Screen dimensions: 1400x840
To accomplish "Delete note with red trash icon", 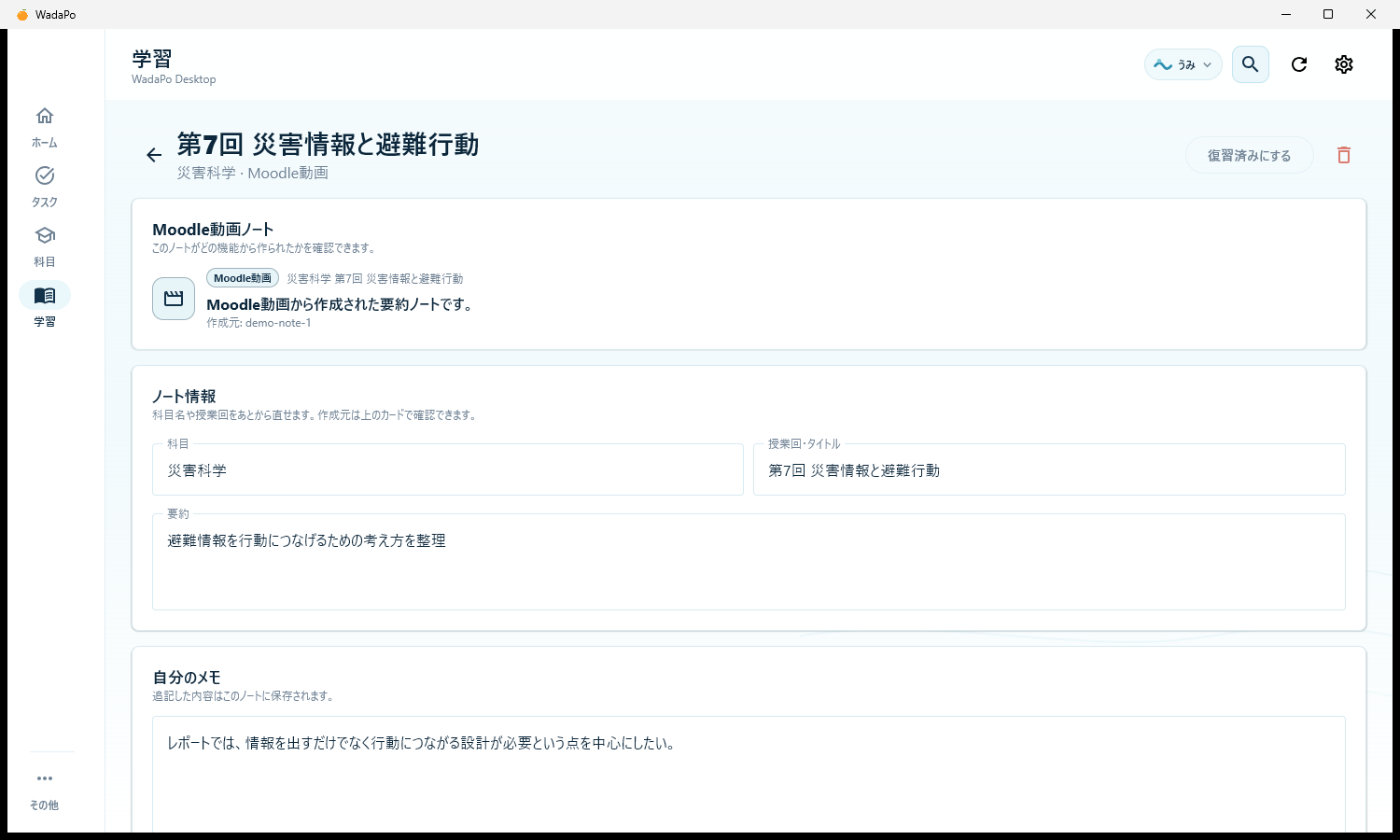I will (1344, 155).
